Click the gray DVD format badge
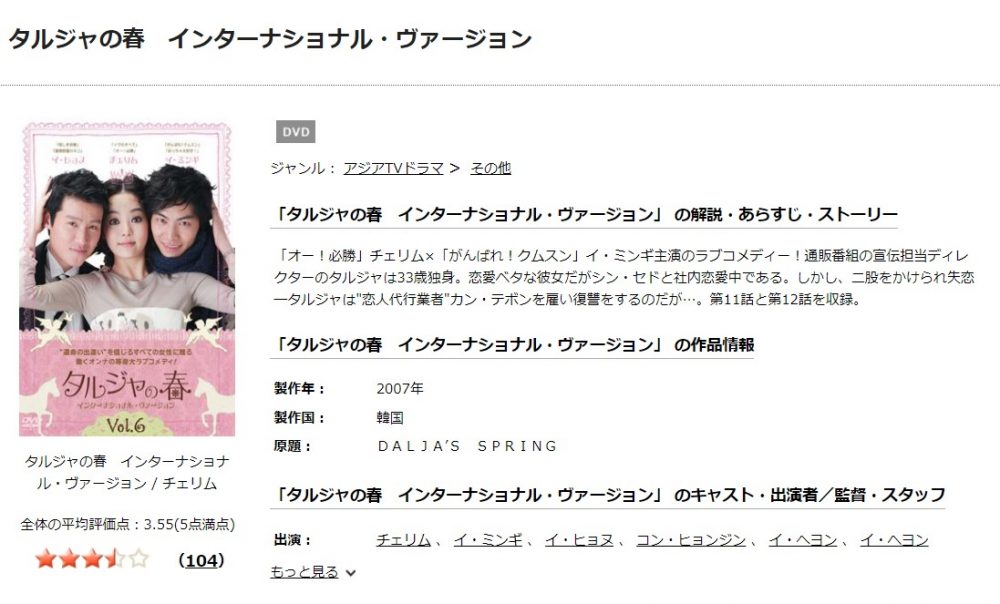Image resolution: width=1000 pixels, height=604 pixels. (x=295, y=132)
